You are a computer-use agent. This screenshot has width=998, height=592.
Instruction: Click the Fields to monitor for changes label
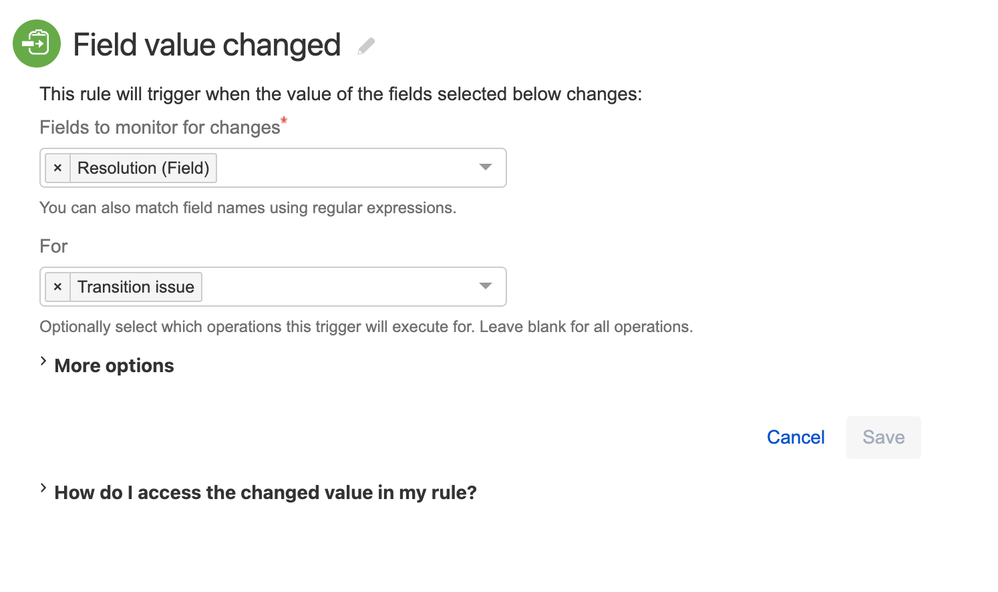pos(159,128)
